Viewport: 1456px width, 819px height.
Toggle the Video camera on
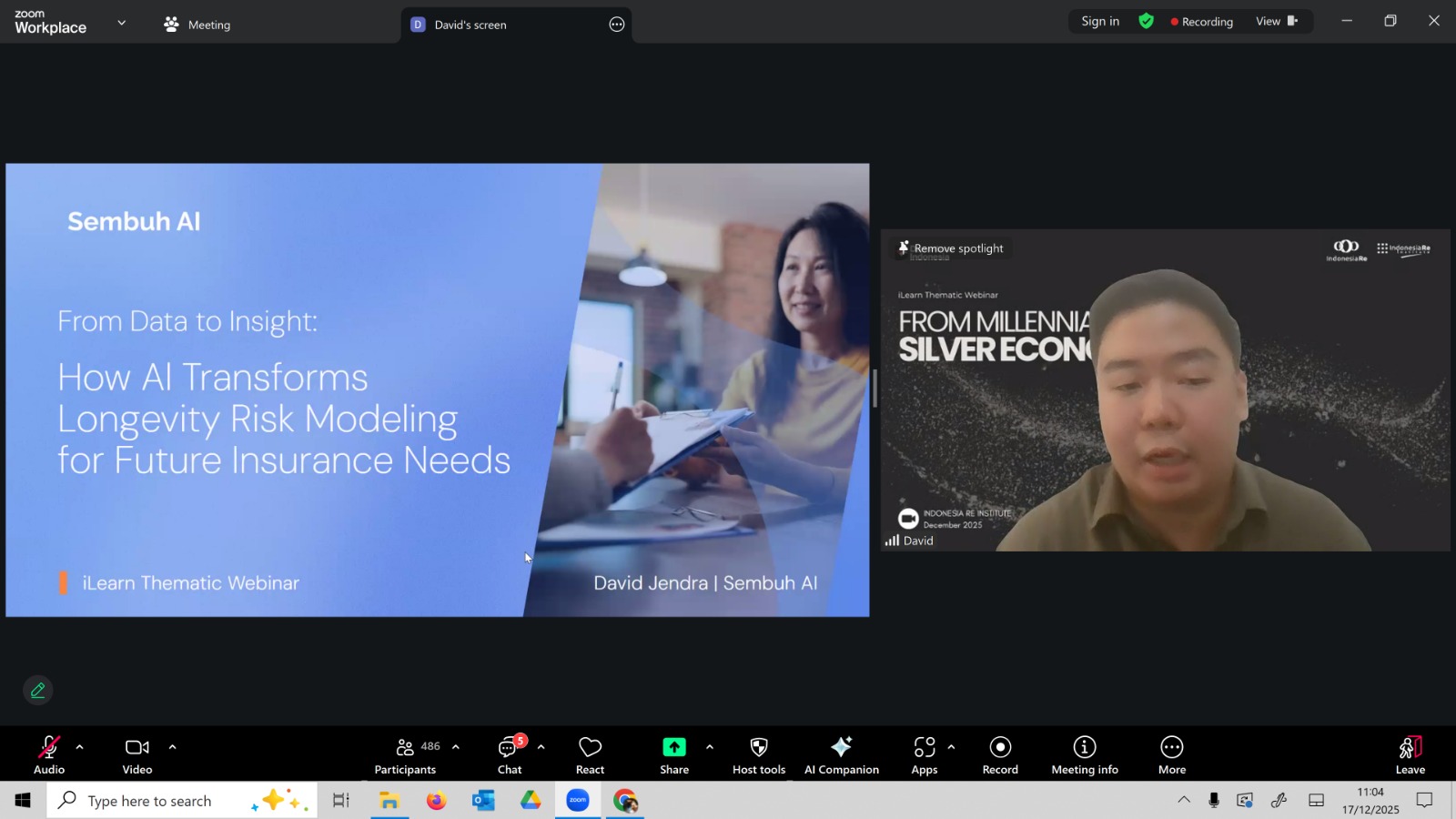pos(137,754)
